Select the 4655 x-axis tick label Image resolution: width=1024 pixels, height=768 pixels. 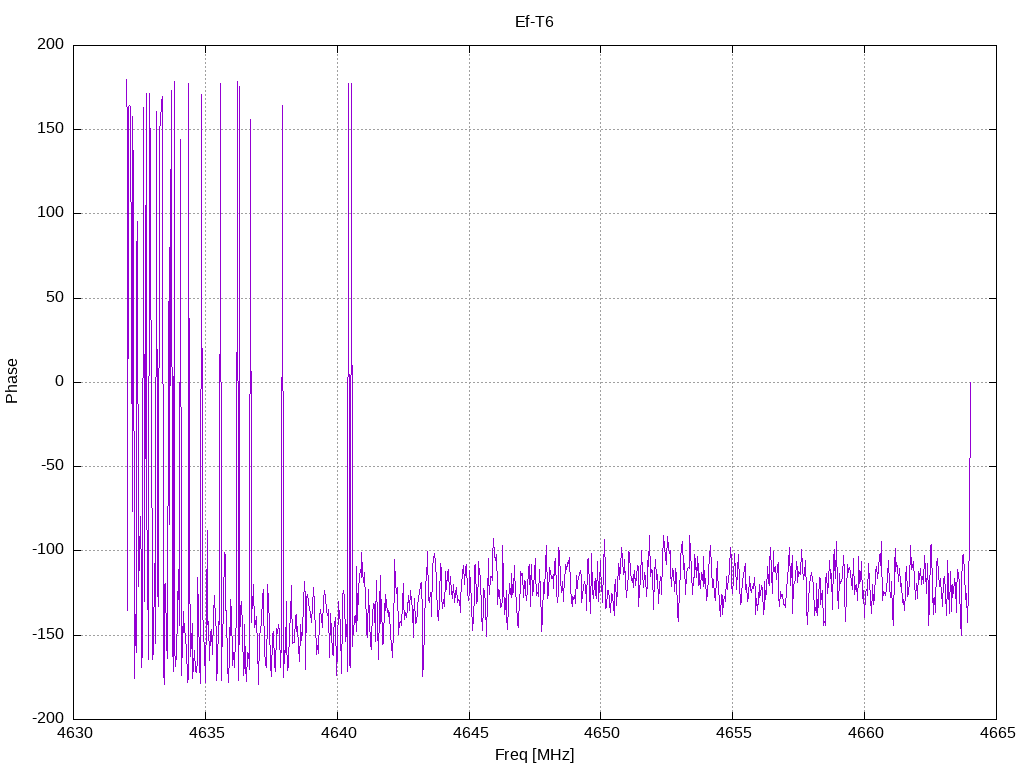pyautogui.click(x=732, y=734)
